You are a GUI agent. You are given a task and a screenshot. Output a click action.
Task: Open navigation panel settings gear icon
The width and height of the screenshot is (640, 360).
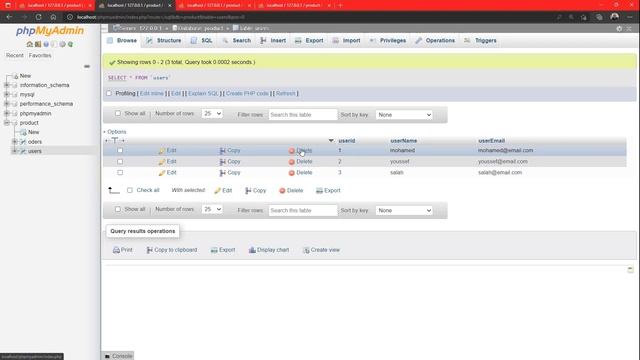[62, 44]
